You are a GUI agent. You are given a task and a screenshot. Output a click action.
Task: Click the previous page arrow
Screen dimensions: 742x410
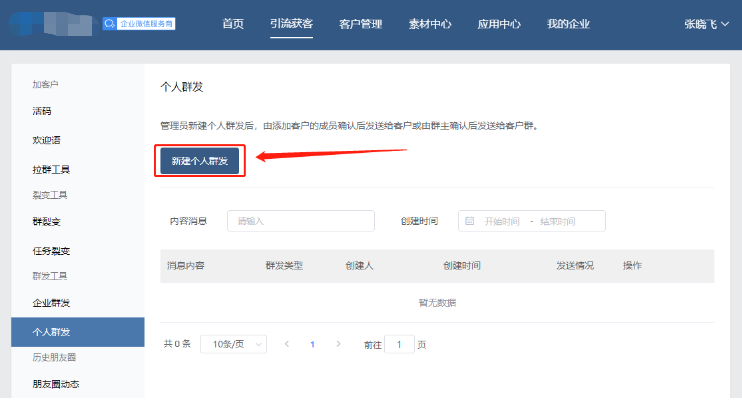coord(287,344)
